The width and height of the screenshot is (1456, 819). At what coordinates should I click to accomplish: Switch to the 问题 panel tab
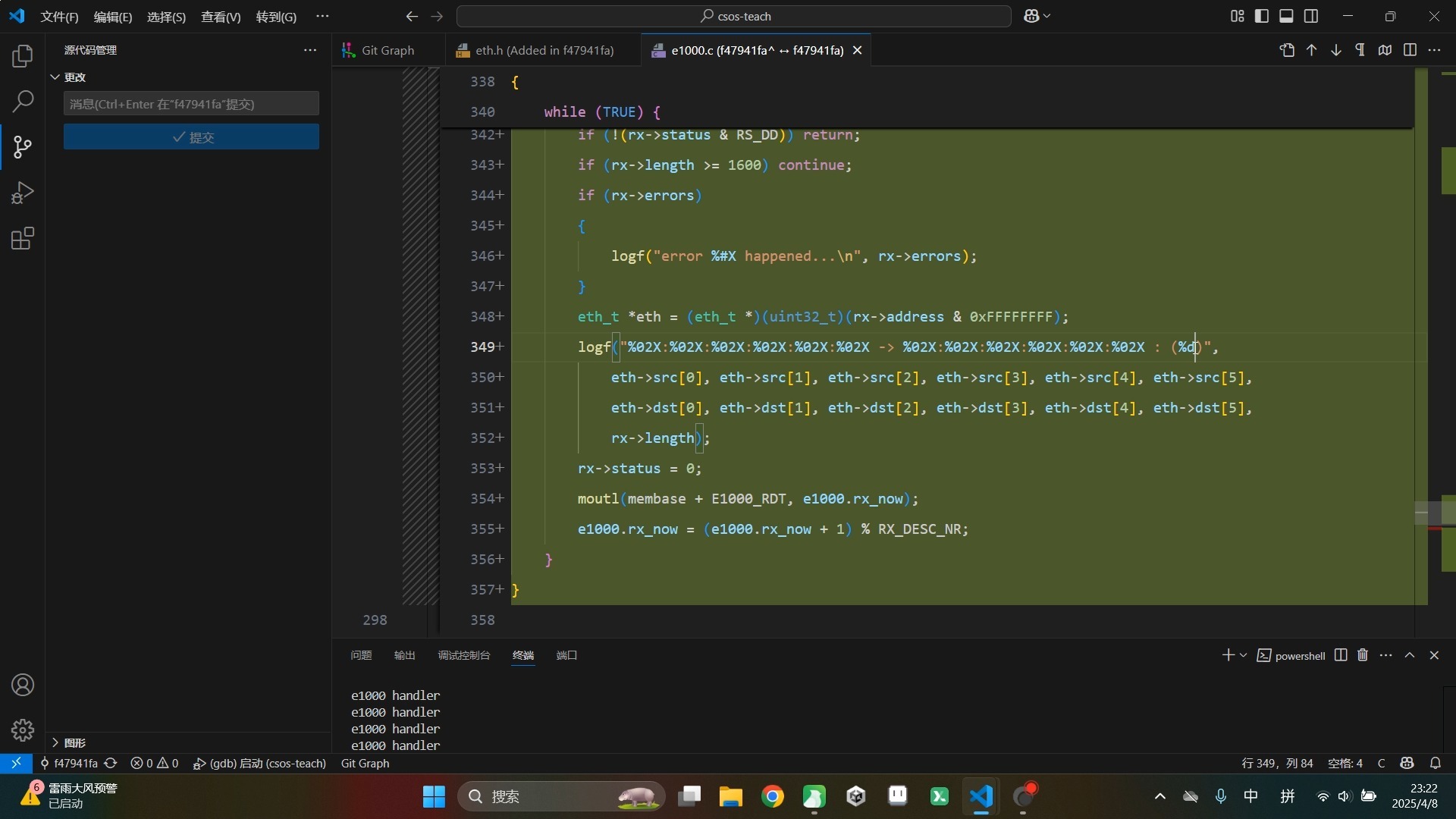click(361, 655)
